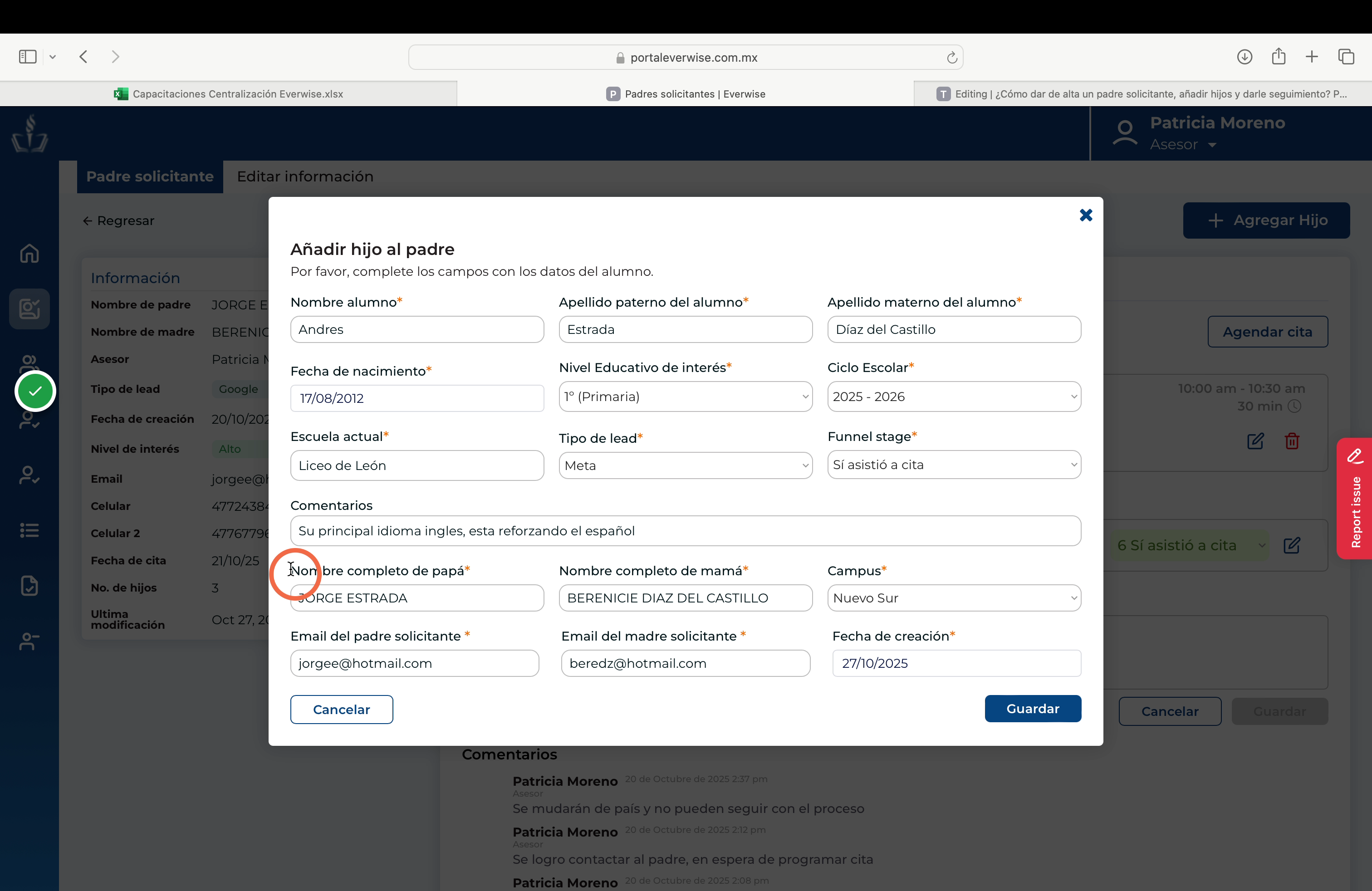This screenshot has height=891, width=1372.
Task: Open the Report issue side tab
Action: tap(1354, 499)
